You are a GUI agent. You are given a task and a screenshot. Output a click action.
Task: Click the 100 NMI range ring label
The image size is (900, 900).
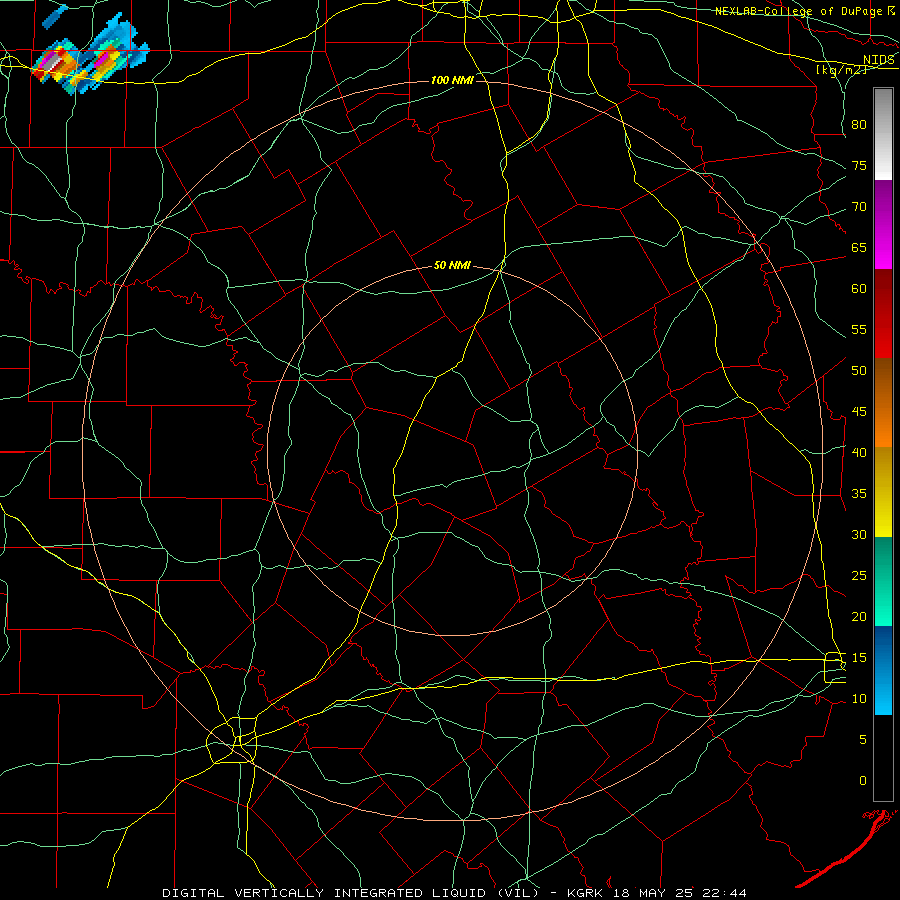click(x=452, y=80)
